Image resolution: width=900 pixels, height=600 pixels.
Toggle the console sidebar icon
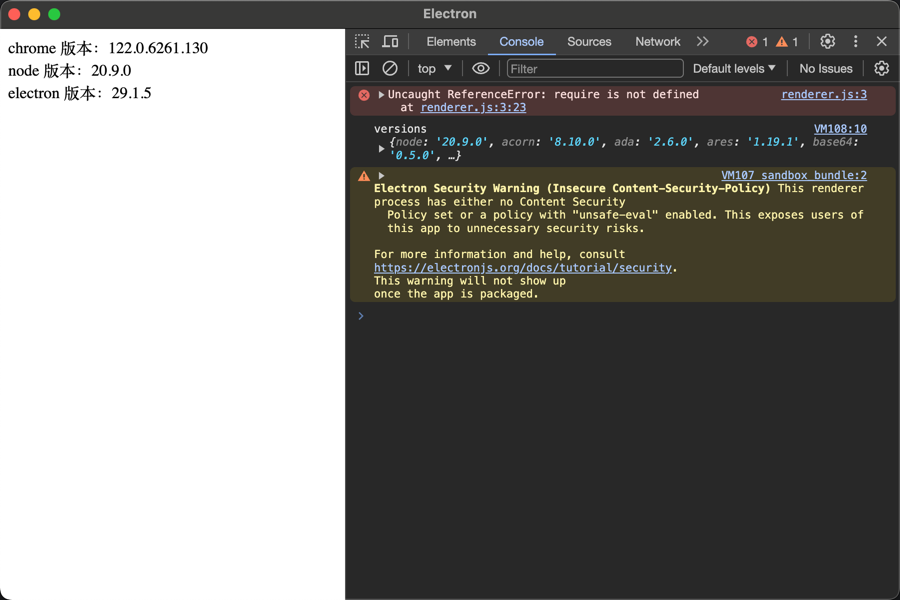pyautogui.click(x=362, y=68)
